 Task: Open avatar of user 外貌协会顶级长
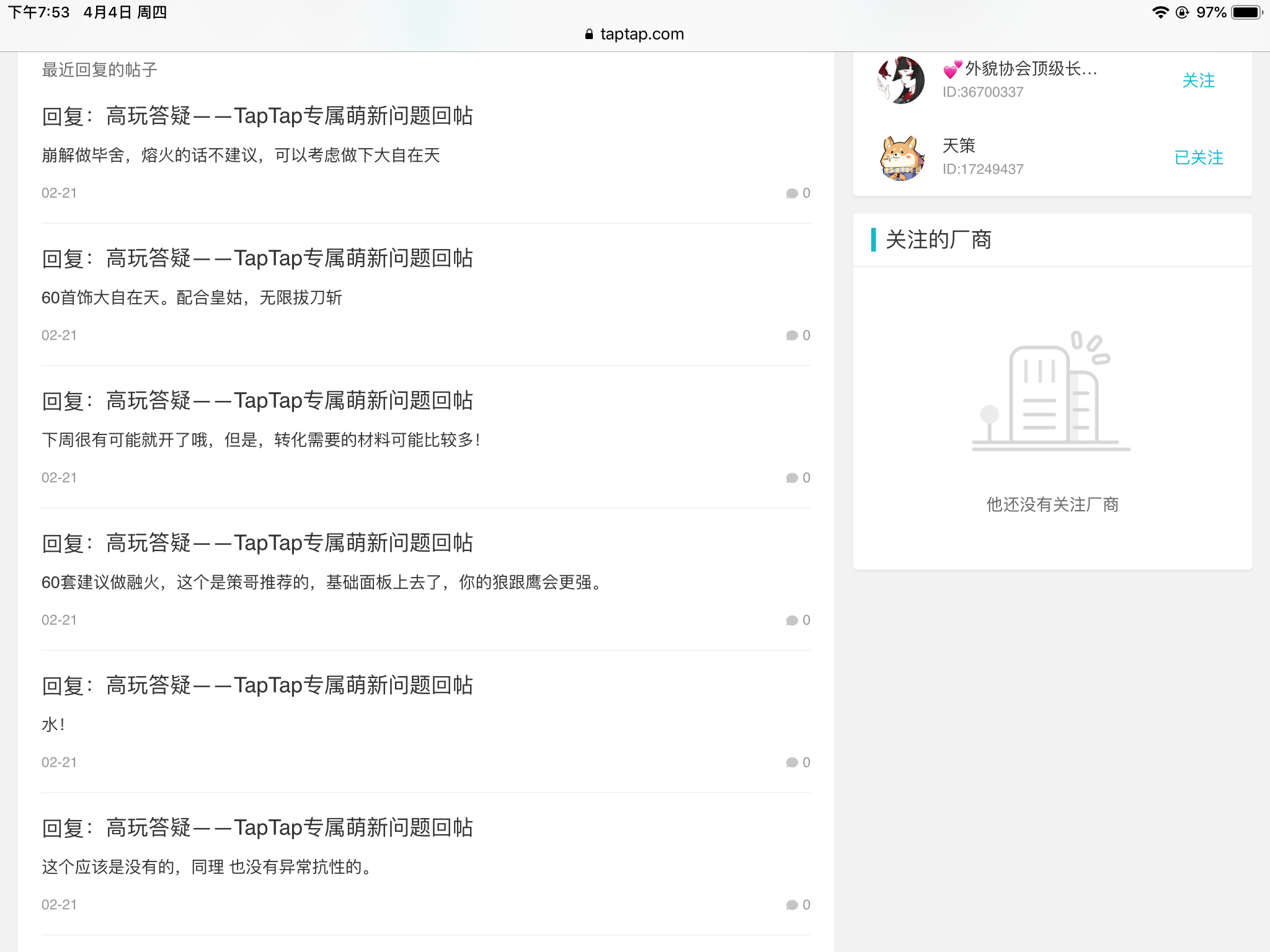(x=902, y=80)
